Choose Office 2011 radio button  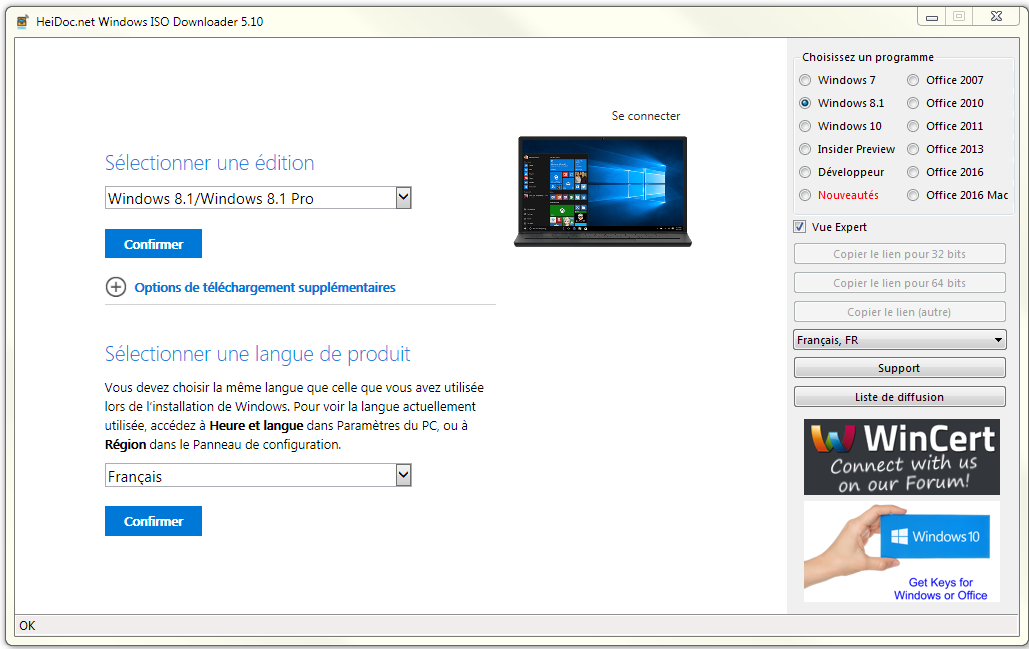(x=913, y=126)
